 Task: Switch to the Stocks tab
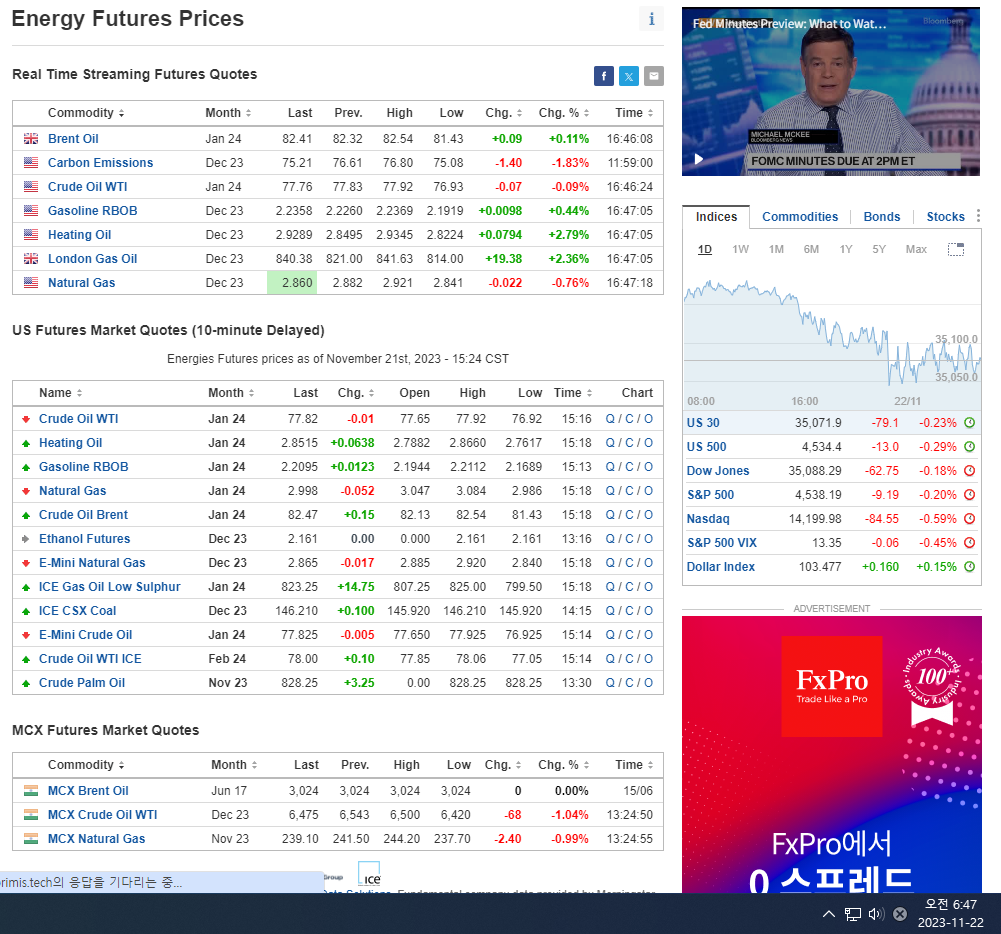[x=945, y=216]
